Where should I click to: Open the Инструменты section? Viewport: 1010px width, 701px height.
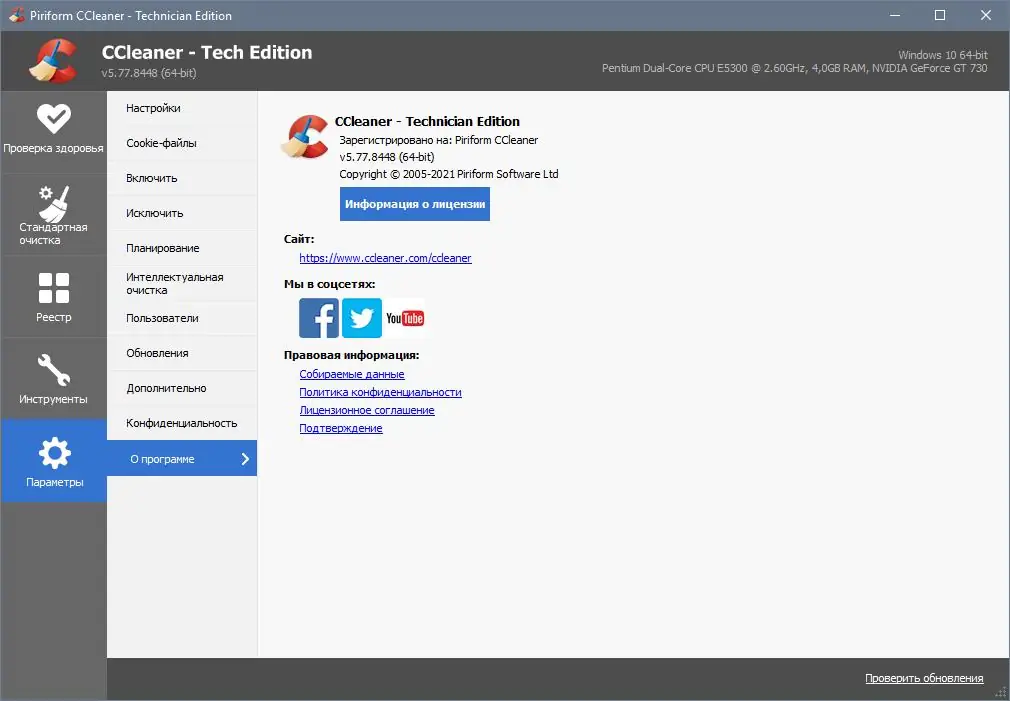53,378
